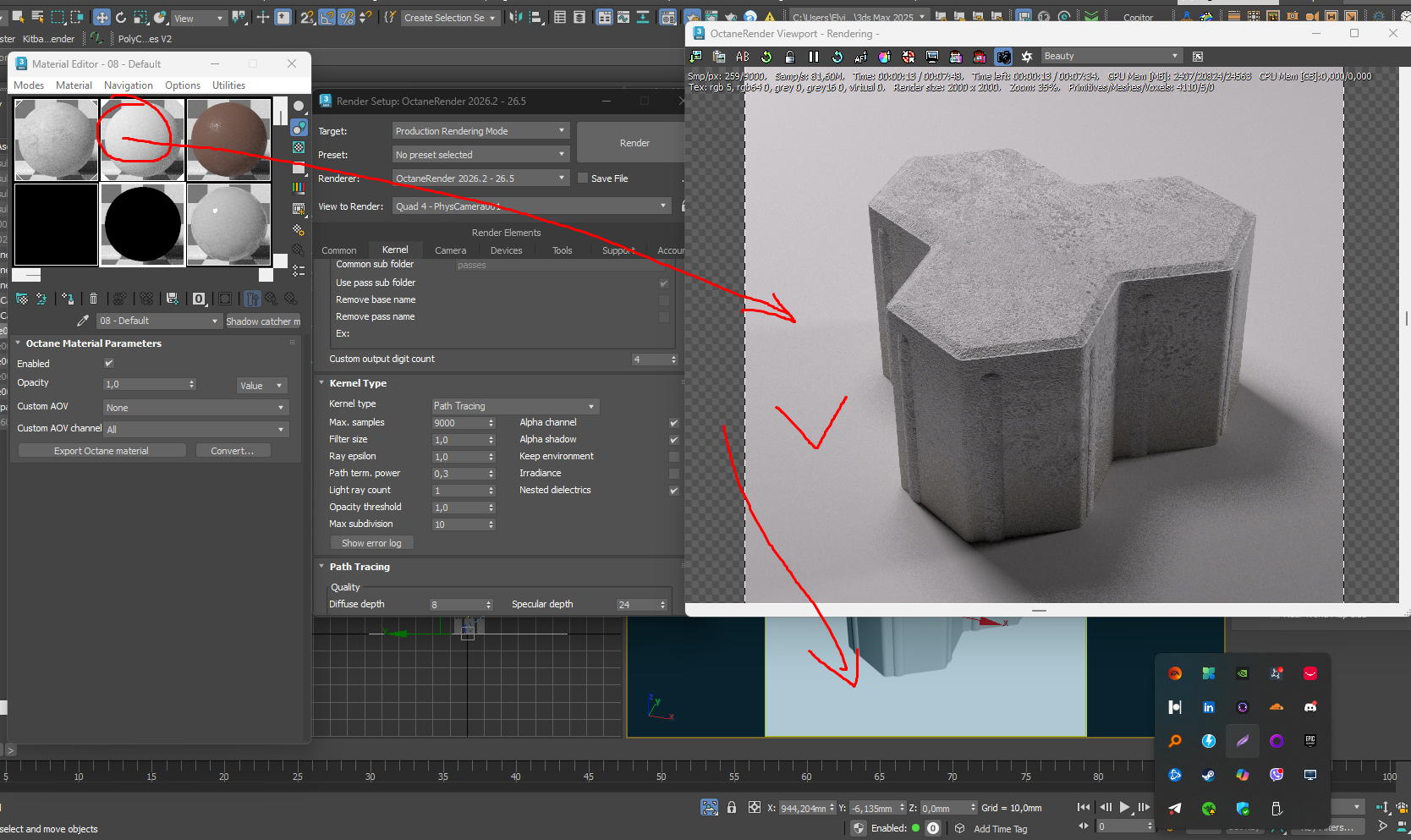Screen dimensions: 1411x840
Task: Open the Renderer dropdown
Action: [x=480, y=178]
